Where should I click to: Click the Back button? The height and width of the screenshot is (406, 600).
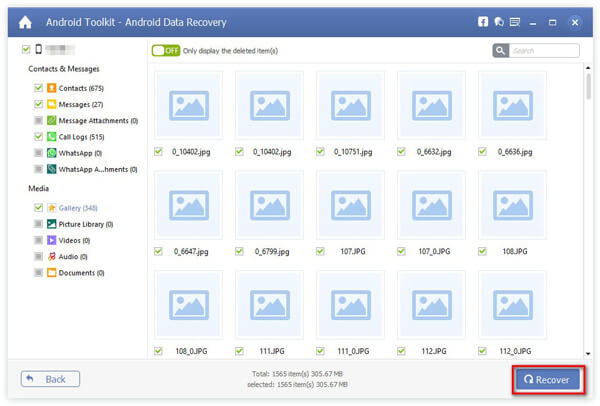tap(50, 380)
